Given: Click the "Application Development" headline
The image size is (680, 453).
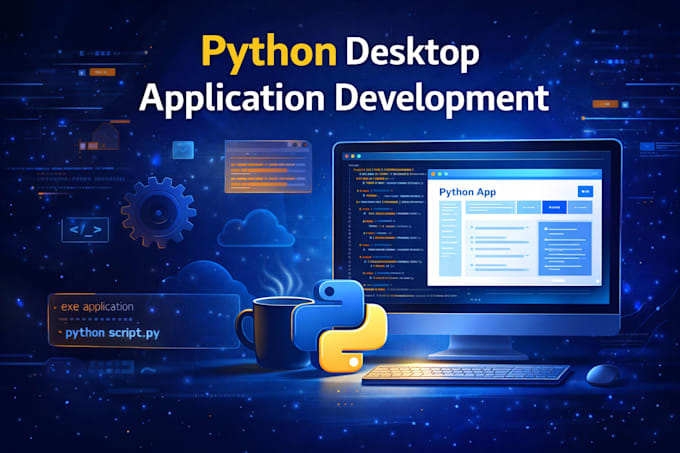Looking at the screenshot, I should pos(344,99).
